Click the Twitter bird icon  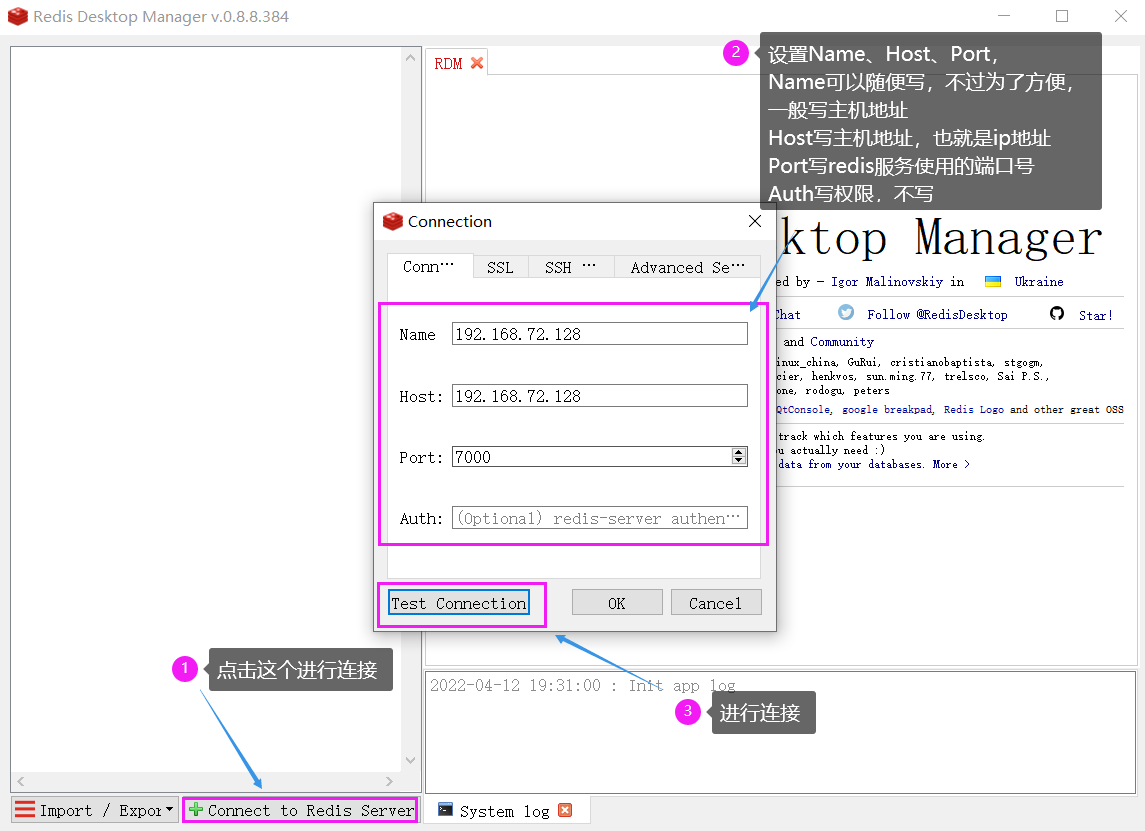846,313
